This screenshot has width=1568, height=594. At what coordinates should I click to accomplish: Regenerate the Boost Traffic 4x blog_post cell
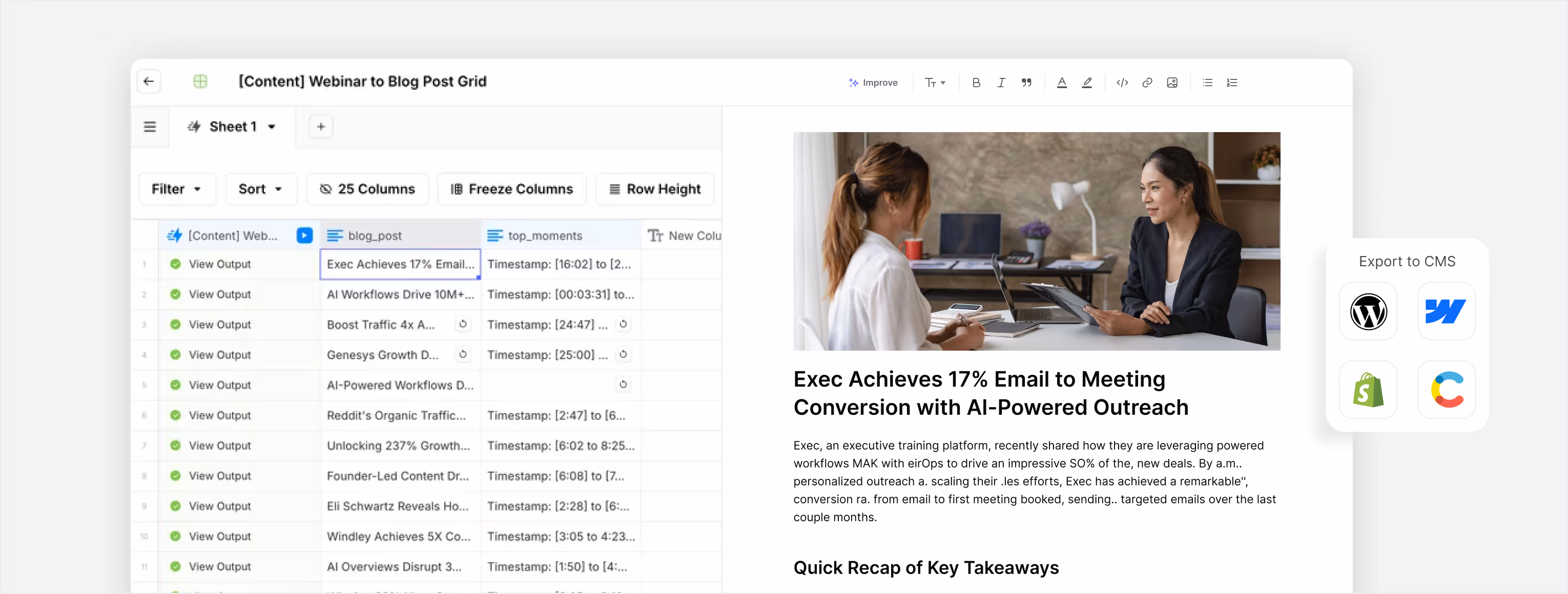(x=463, y=324)
